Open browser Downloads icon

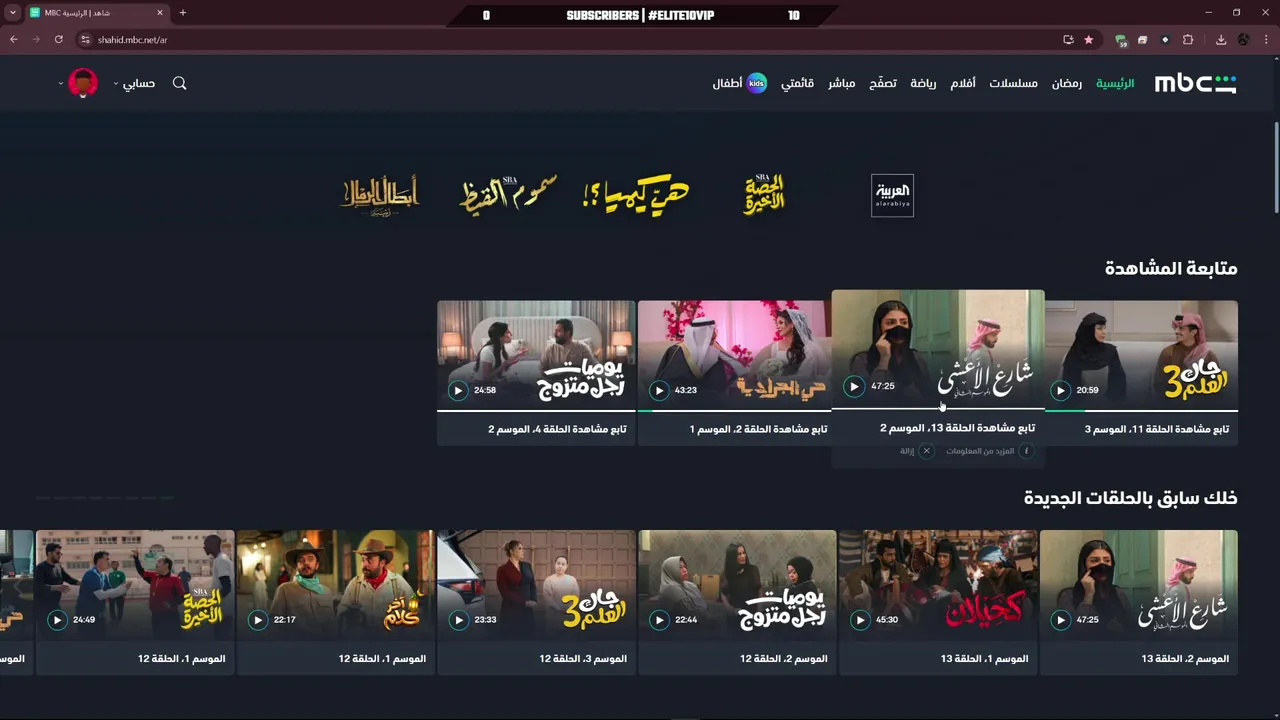point(1221,40)
